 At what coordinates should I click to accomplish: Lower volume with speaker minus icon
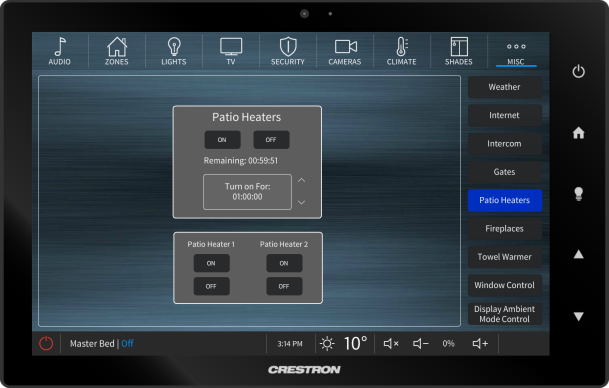pyautogui.click(x=421, y=343)
